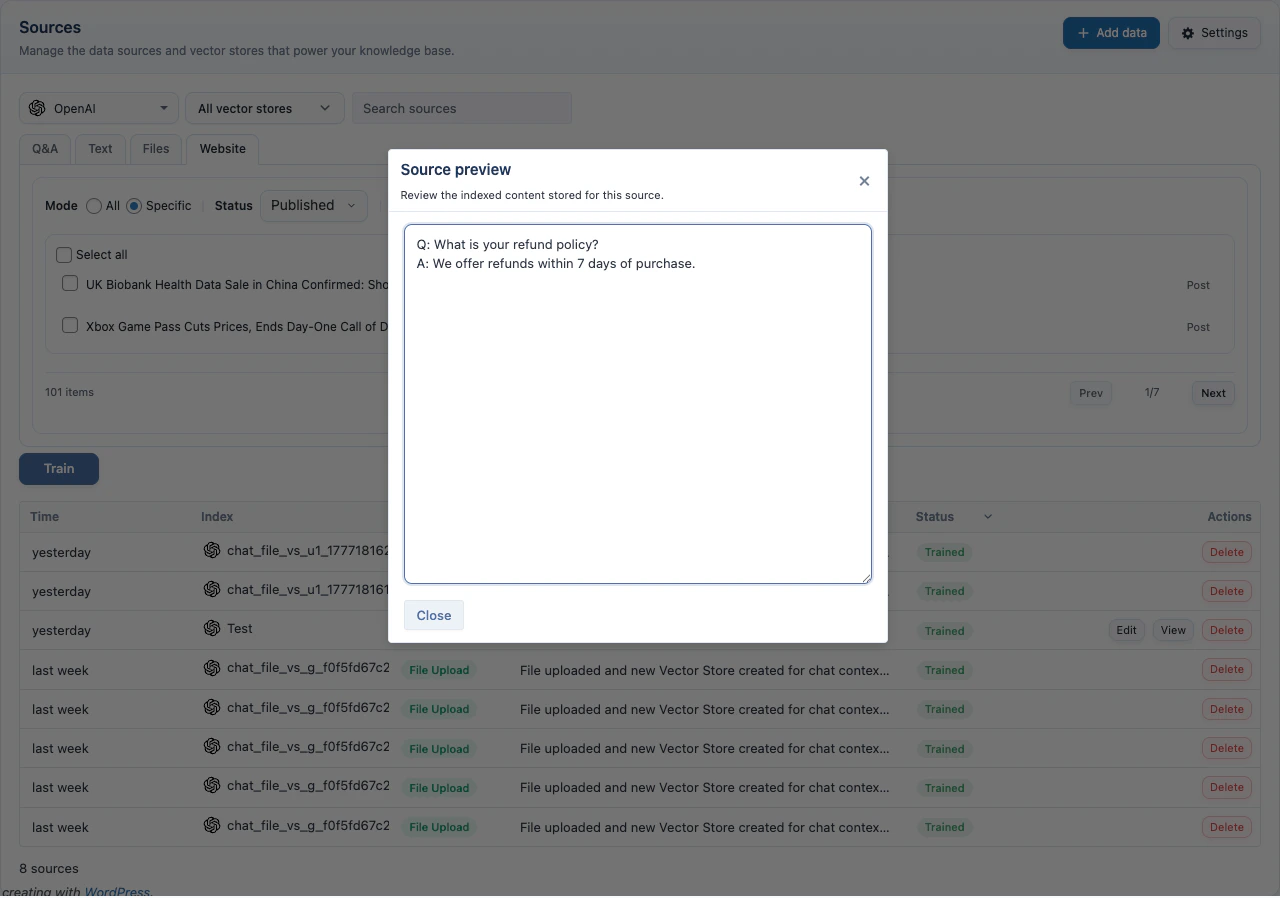Expand the All vector stores dropdown
The width and height of the screenshot is (1280, 898).
click(263, 108)
